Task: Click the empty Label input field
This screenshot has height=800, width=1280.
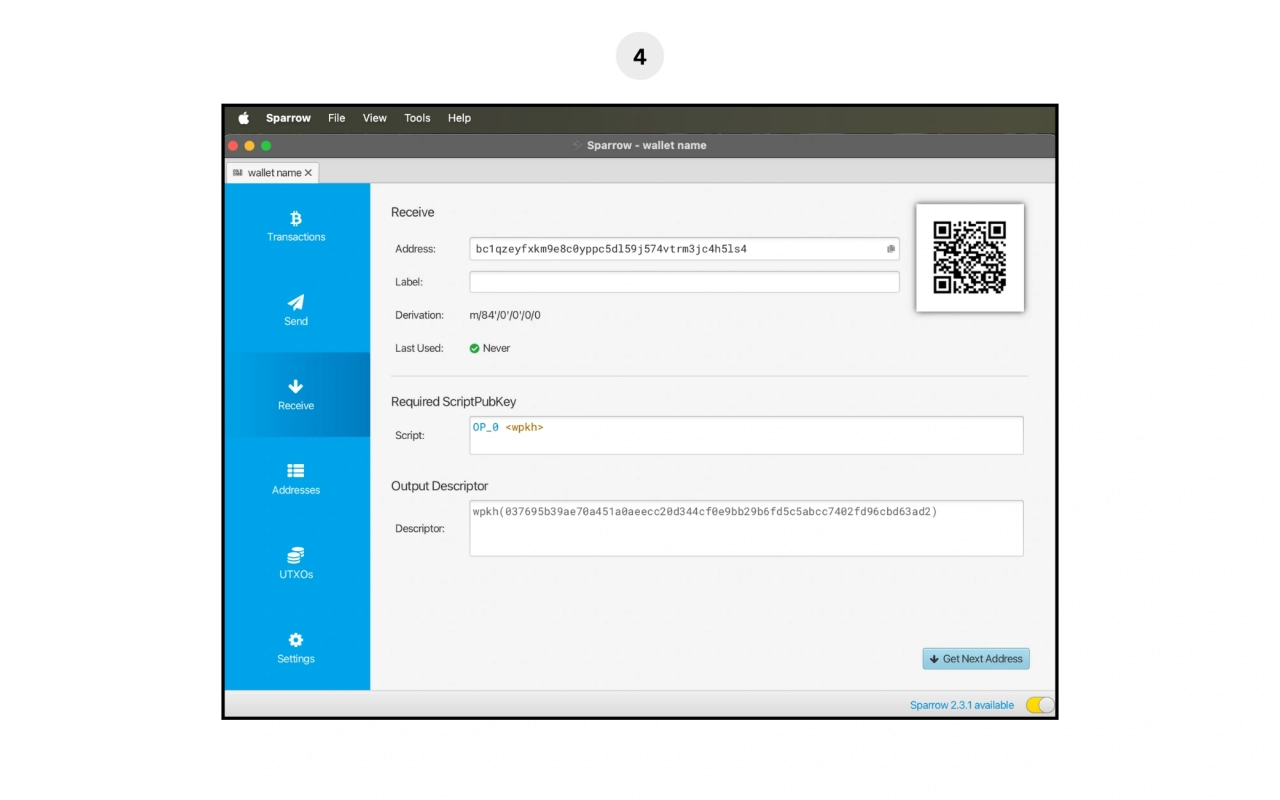Action: [x=684, y=282]
